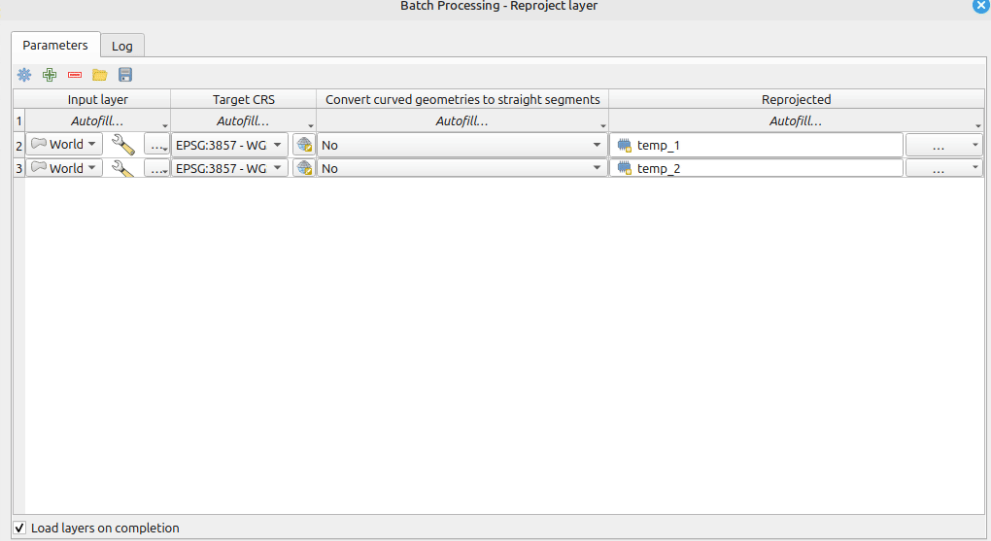
Task: Save batch configuration with the floppy disk icon
Action: (125, 75)
